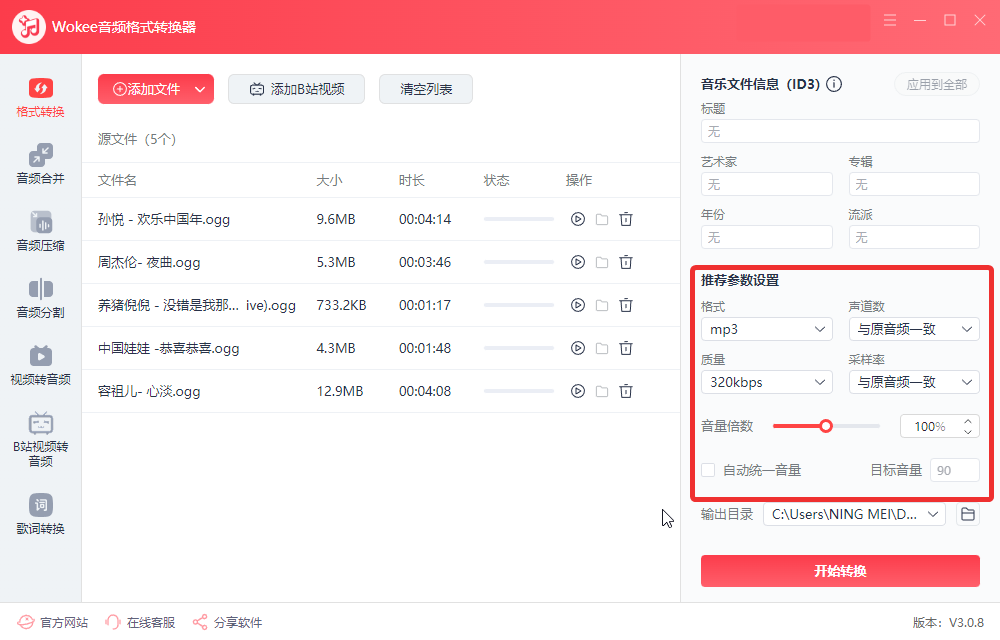Screen dimensions: 1000x640
Task: Open folder for 中国娃娃 -恭喜恭喜.ogg
Action: [x=602, y=348]
